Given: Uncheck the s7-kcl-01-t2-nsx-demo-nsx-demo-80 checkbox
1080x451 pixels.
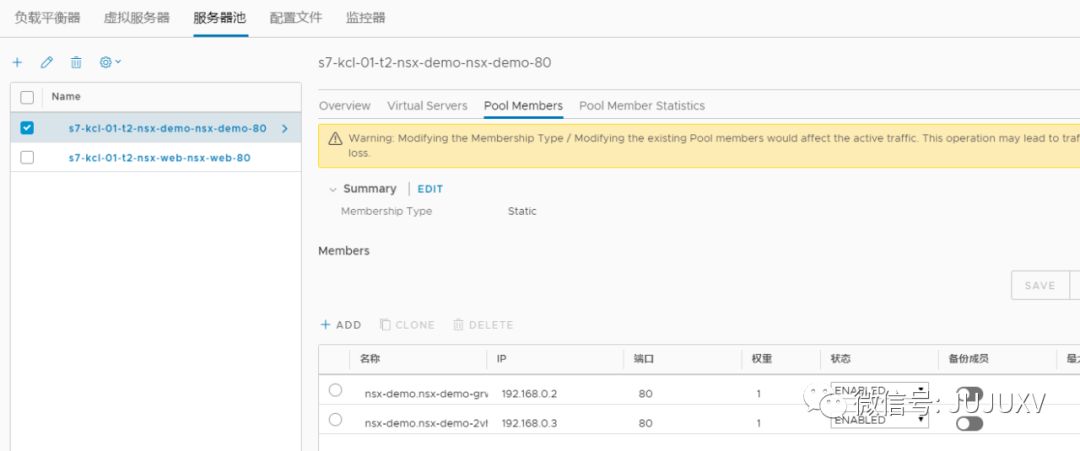Looking at the screenshot, I should [27, 128].
